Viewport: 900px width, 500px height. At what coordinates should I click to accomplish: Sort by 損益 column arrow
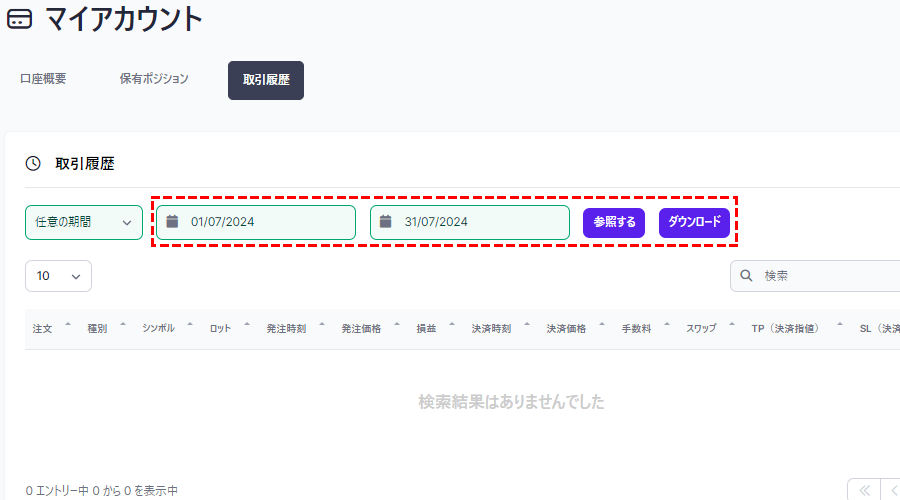[x=452, y=325]
